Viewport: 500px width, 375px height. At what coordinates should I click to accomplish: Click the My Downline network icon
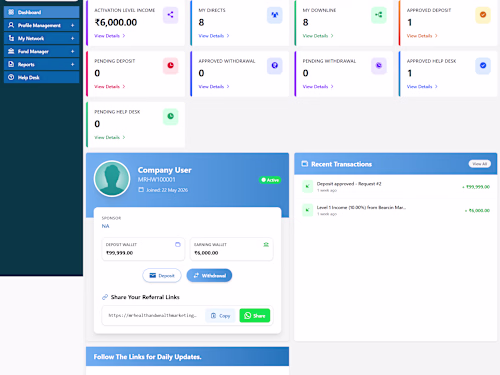point(379,15)
